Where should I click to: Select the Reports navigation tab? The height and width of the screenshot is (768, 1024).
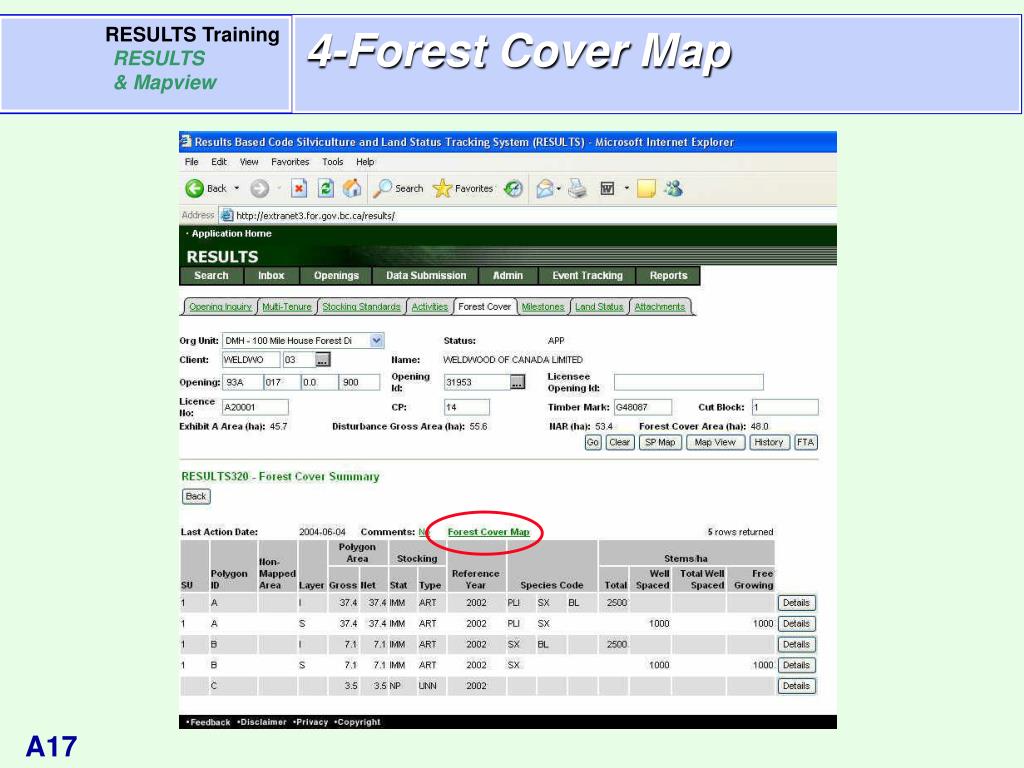668,276
